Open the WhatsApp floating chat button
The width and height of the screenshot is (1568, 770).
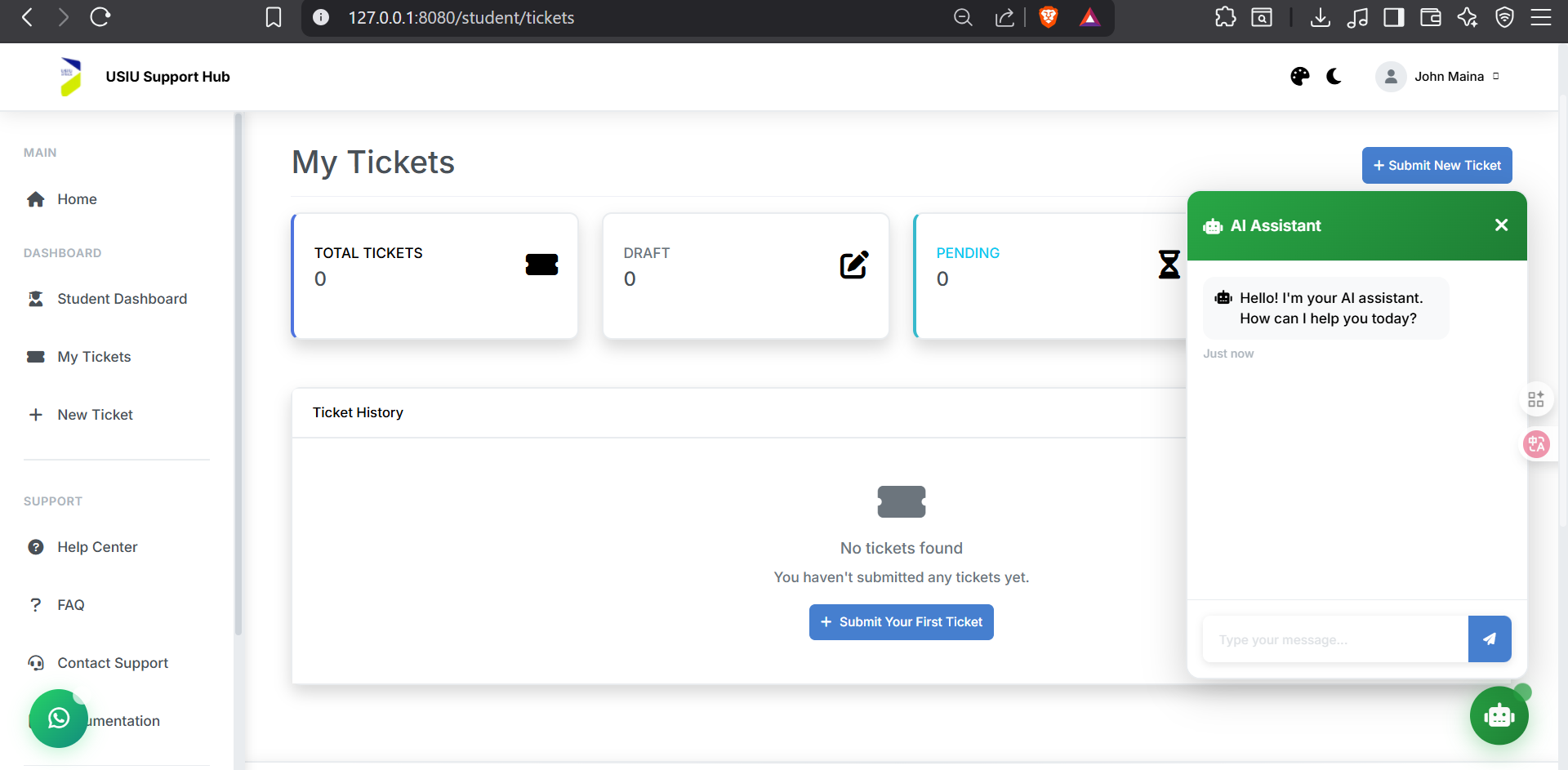click(x=58, y=718)
